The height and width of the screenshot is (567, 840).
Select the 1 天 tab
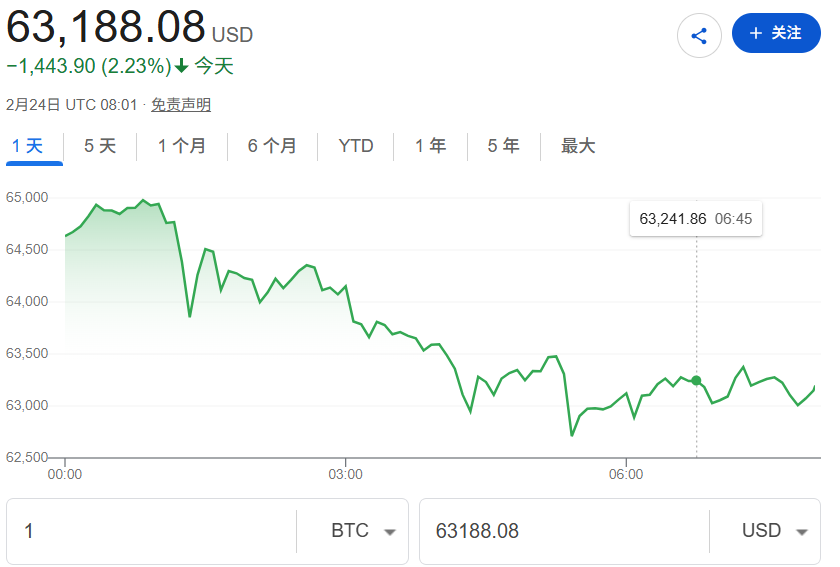28,146
